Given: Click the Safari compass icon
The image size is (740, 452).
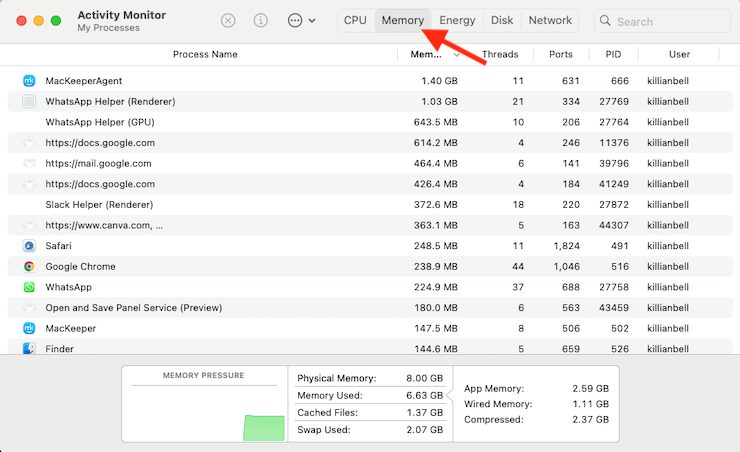Looking at the screenshot, I should [x=29, y=246].
